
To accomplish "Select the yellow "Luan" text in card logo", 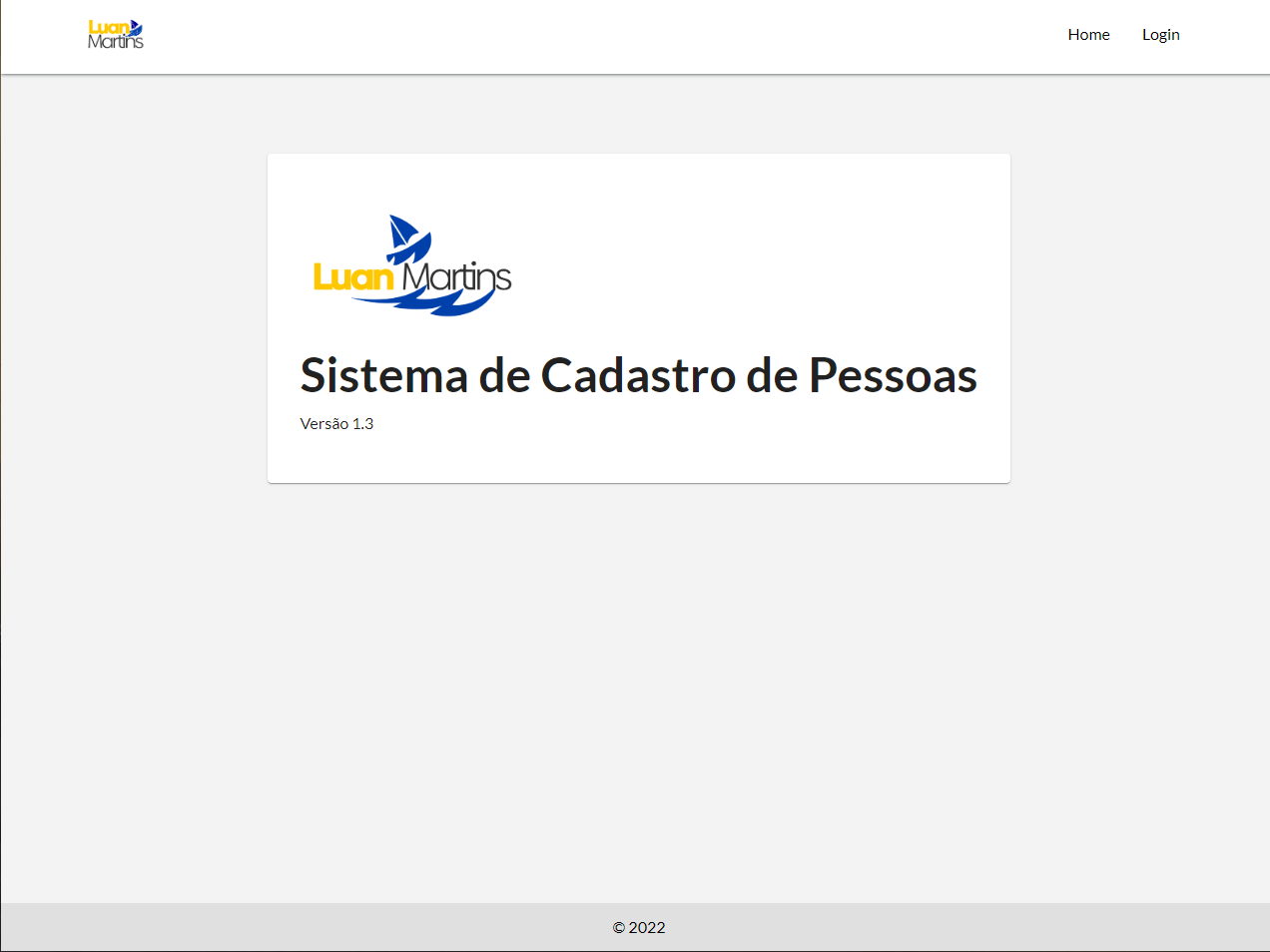I will (x=353, y=276).
